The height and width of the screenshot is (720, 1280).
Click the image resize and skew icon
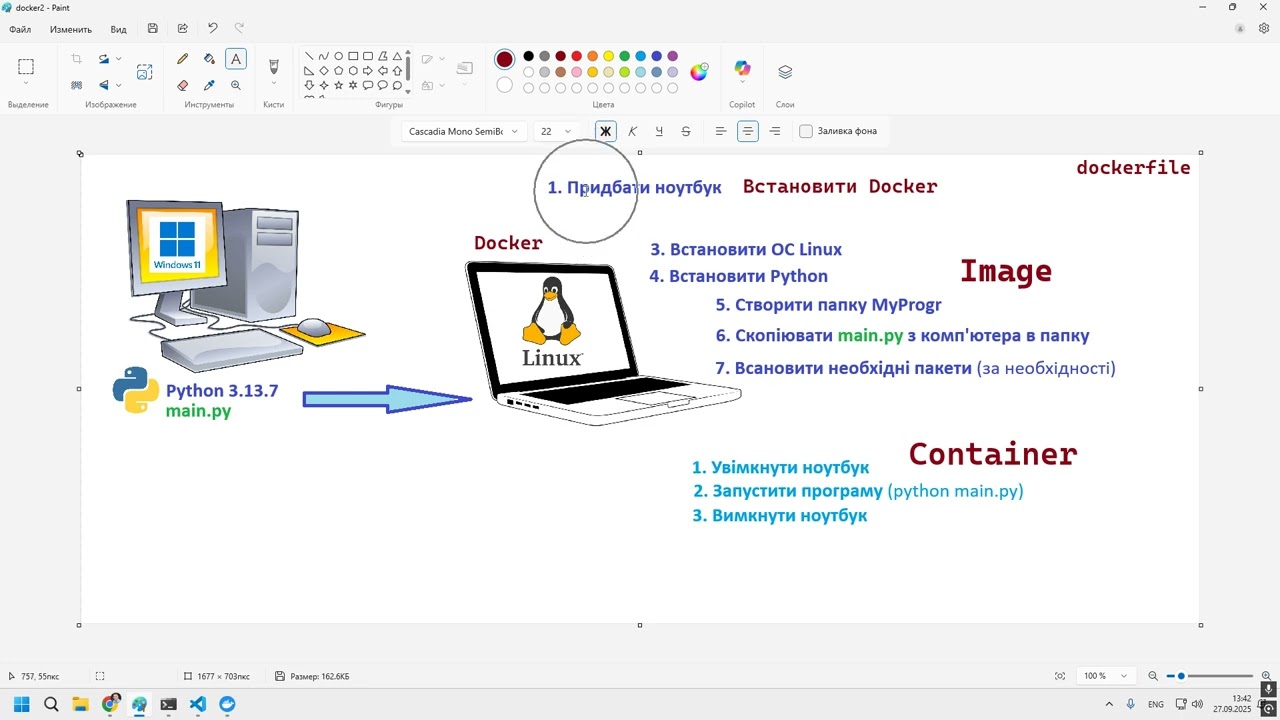144,72
